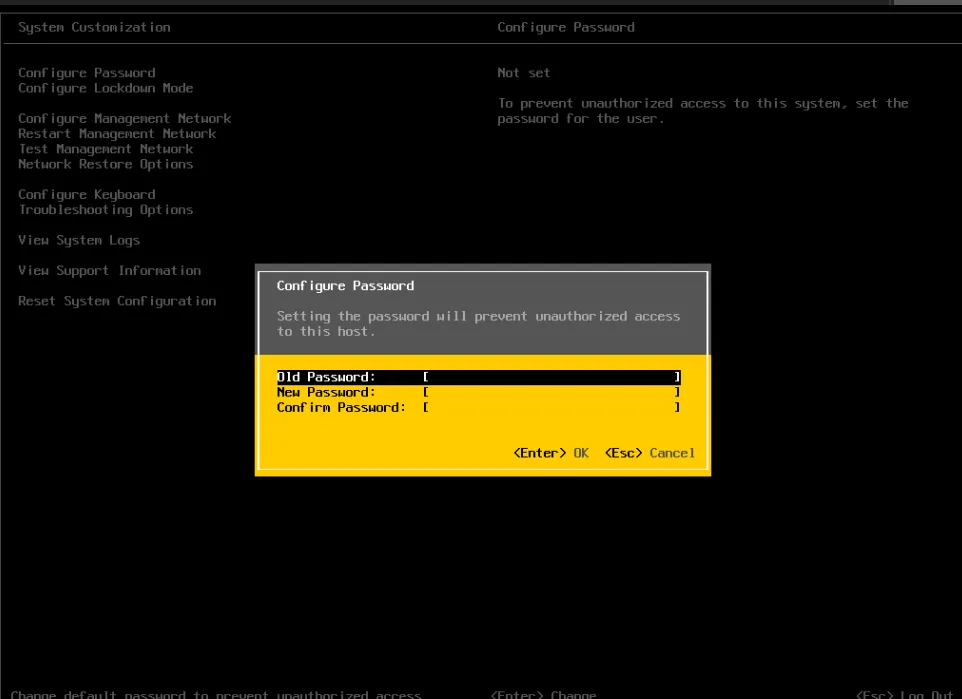Screen dimensions: 962x699
Task: Click 'To prevent unauthorized access' description
Action: pyautogui.click(x=703, y=111)
